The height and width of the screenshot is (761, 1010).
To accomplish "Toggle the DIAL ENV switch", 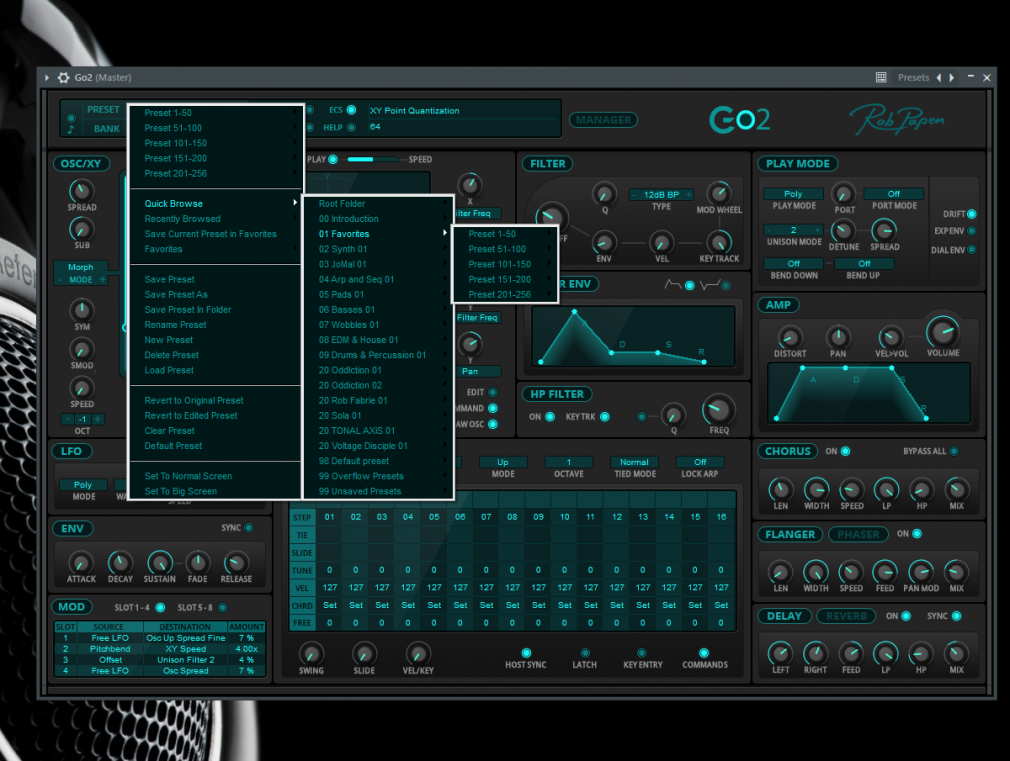I will (x=971, y=250).
